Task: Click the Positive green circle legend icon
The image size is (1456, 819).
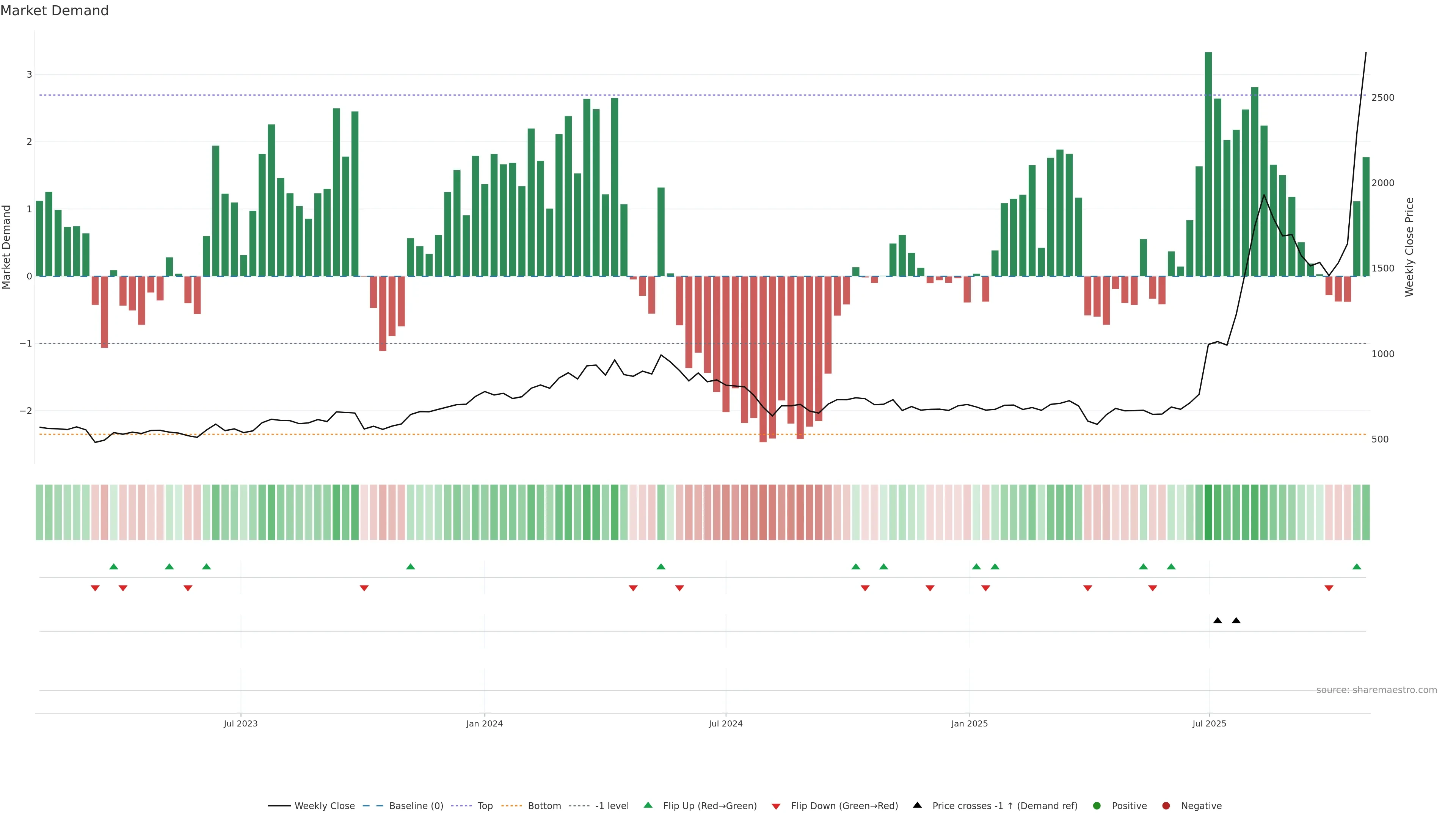Action: pyautogui.click(x=1097, y=806)
